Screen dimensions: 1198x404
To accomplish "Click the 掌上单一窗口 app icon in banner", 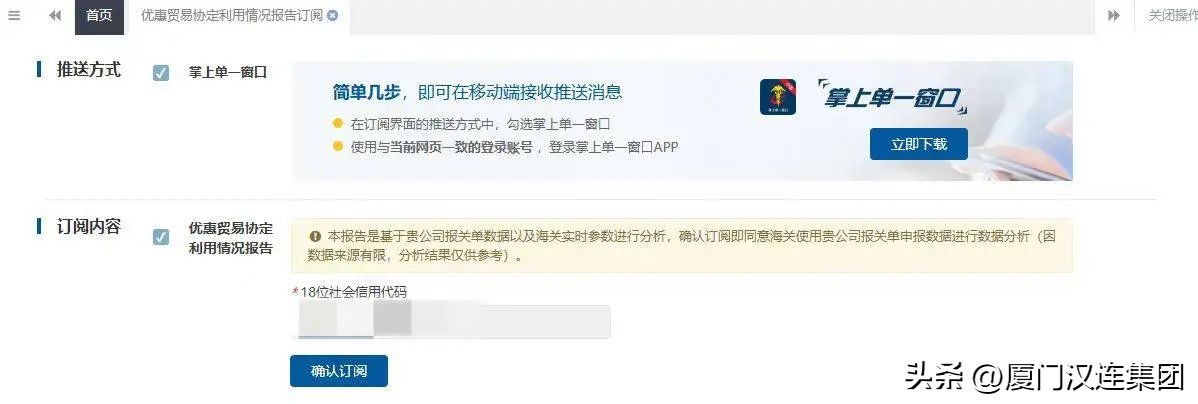I will point(778,97).
